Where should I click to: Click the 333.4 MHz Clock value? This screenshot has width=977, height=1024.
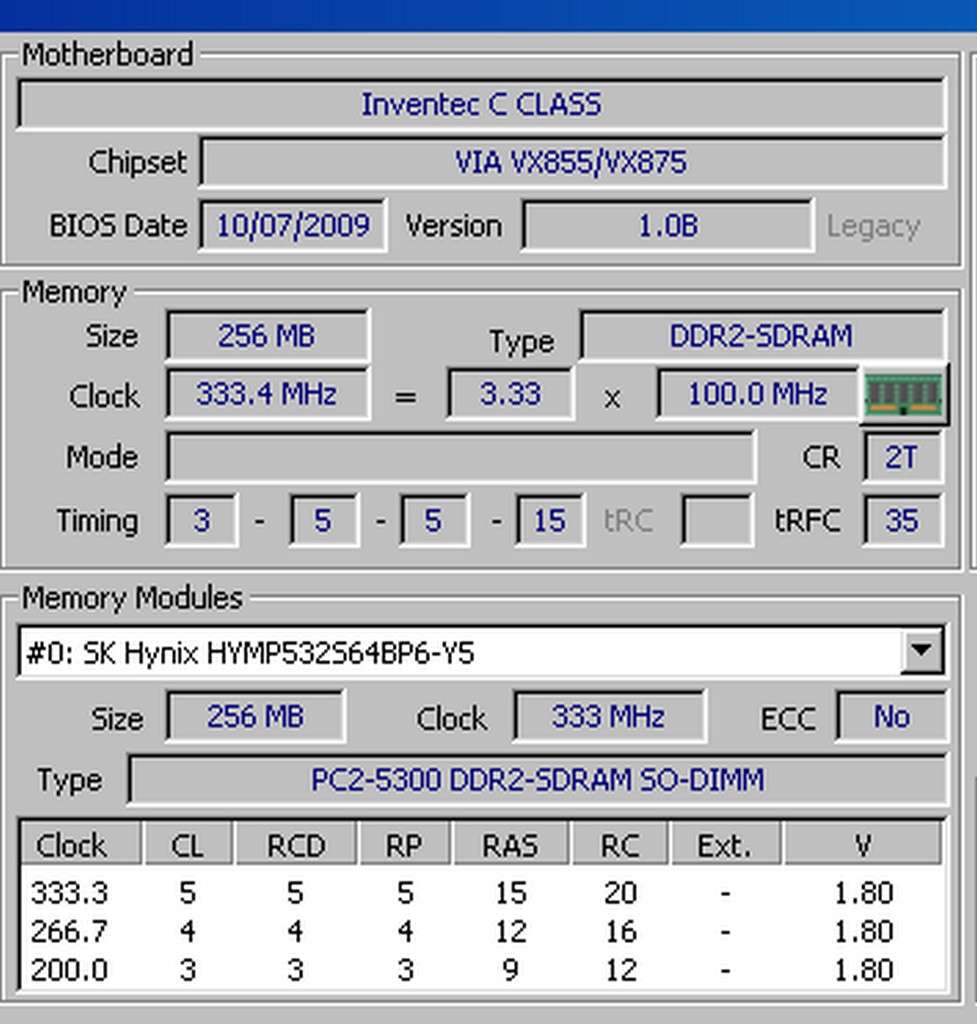[267, 394]
